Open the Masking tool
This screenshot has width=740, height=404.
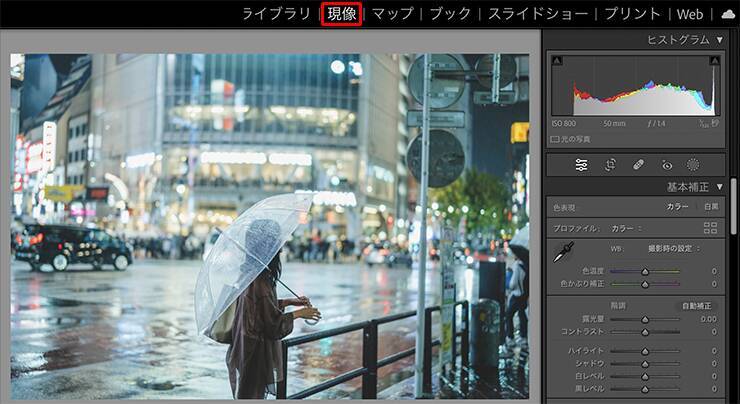(693, 165)
